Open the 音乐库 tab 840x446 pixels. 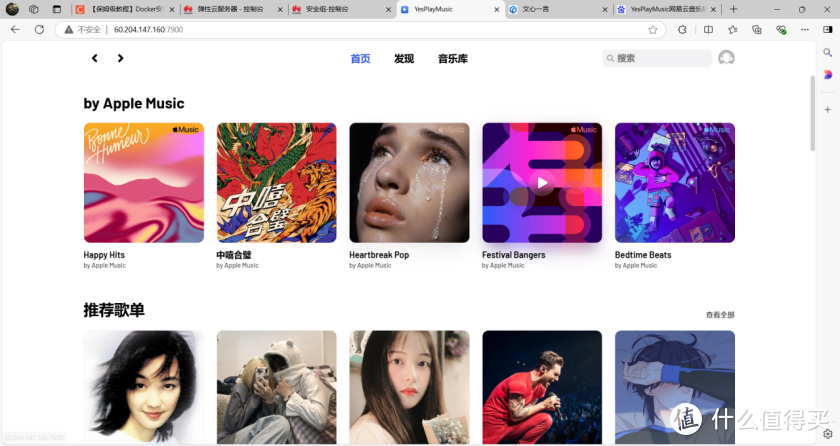(x=453, y=58)
